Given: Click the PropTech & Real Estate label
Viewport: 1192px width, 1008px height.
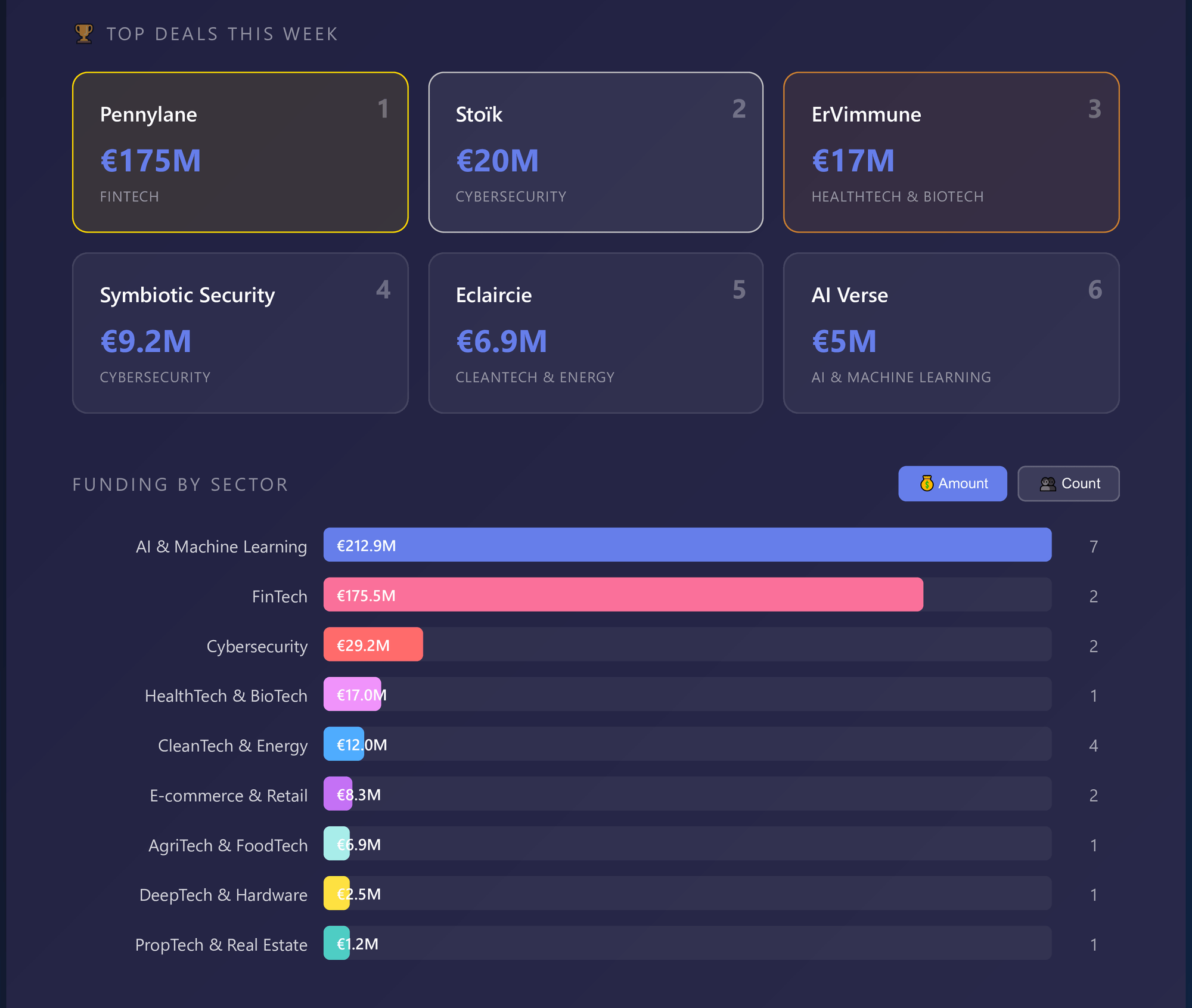Looking at the screenshot, I should click(221, 945).
